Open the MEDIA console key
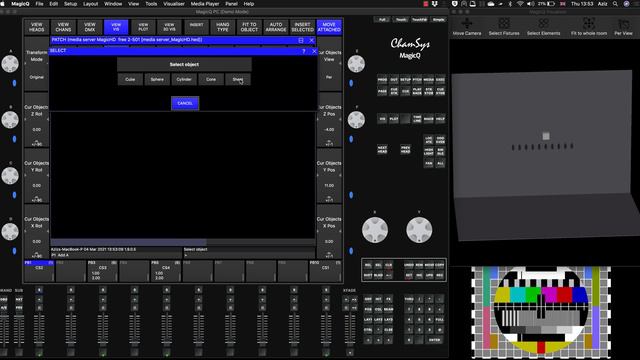The width and height of the screenshot is (640, 360). [x=429, y=80]
